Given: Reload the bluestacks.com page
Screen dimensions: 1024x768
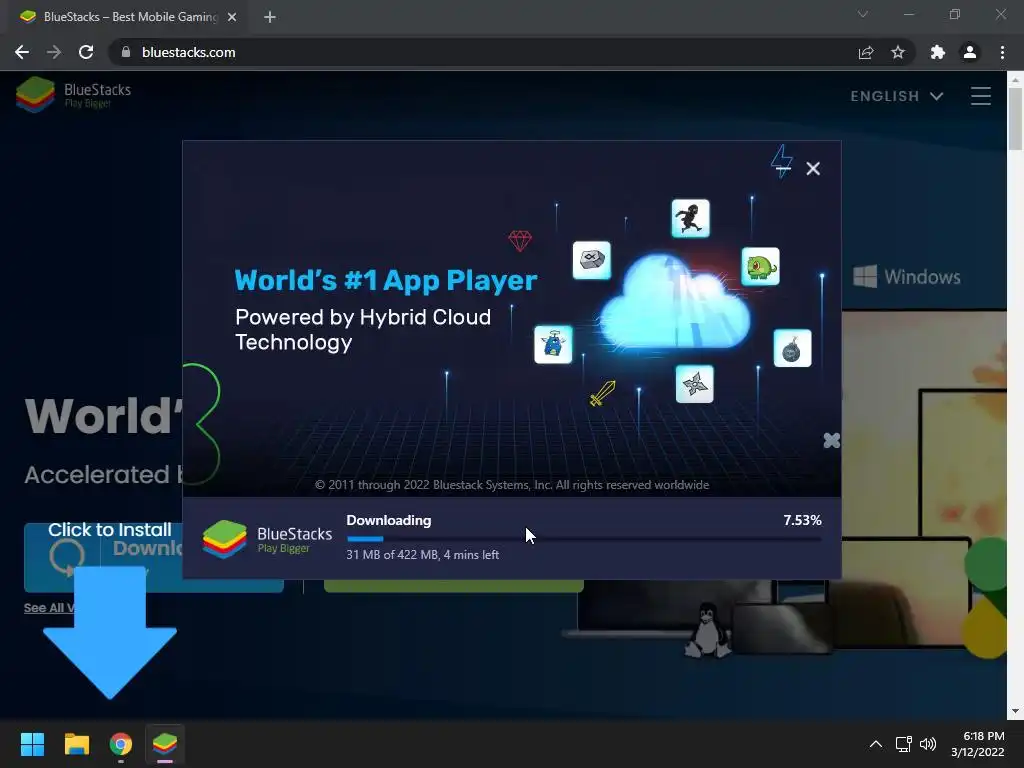Looking at the screenshot, I should pyautogui.click(x=86, y=52).
